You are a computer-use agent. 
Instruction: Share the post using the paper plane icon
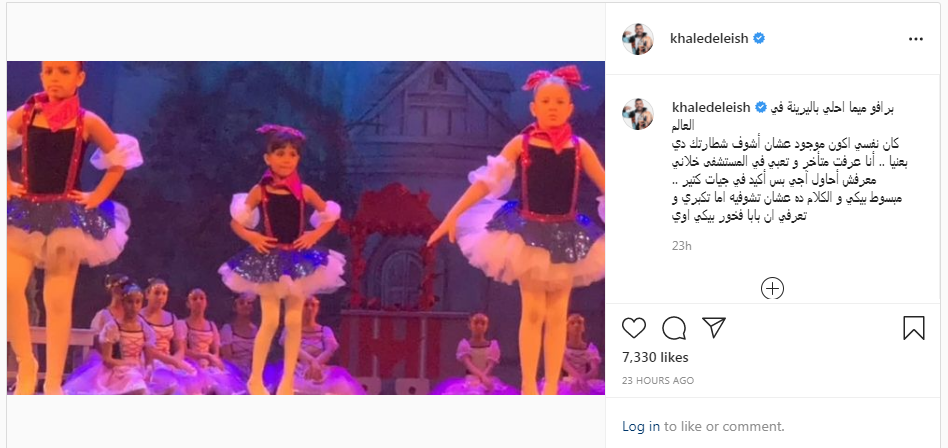point(714,328)
